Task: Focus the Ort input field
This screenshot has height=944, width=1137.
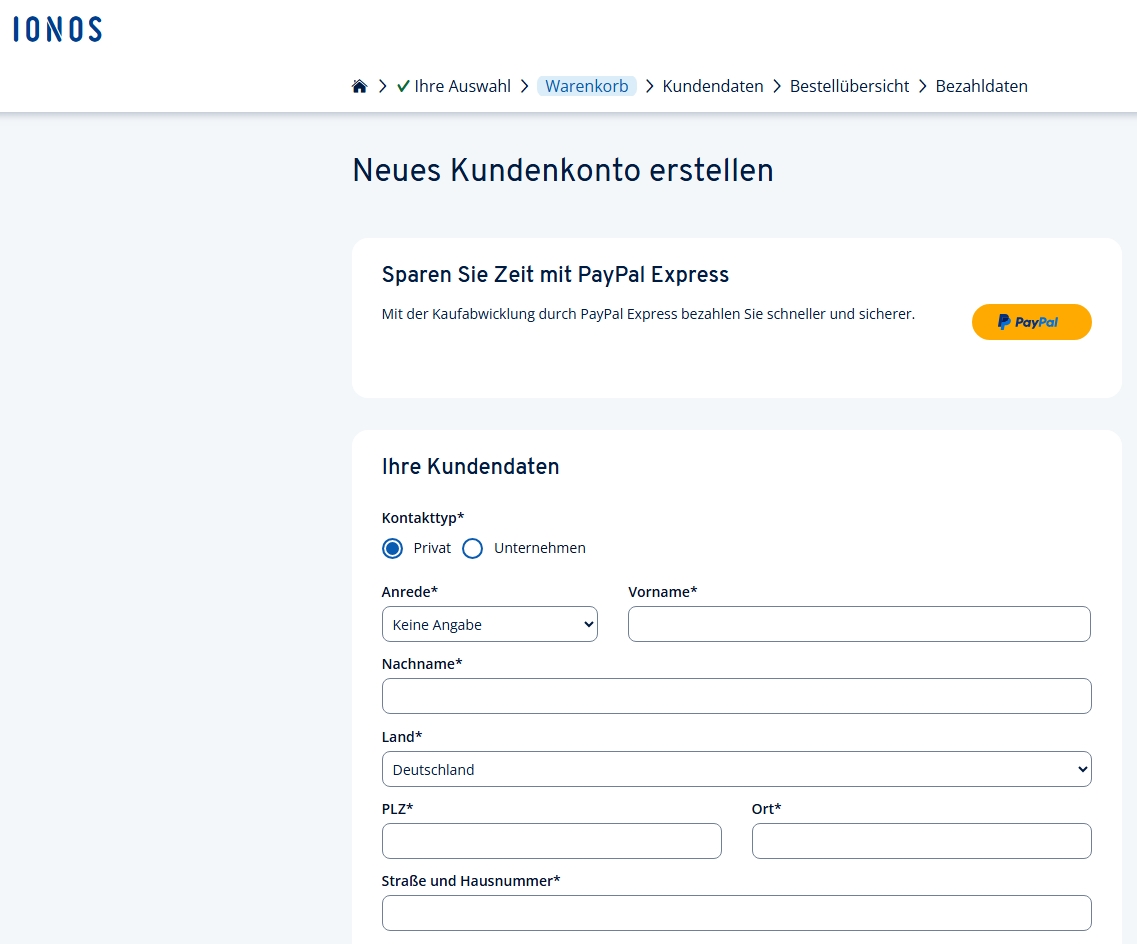Action: click(x=921, y=841)
